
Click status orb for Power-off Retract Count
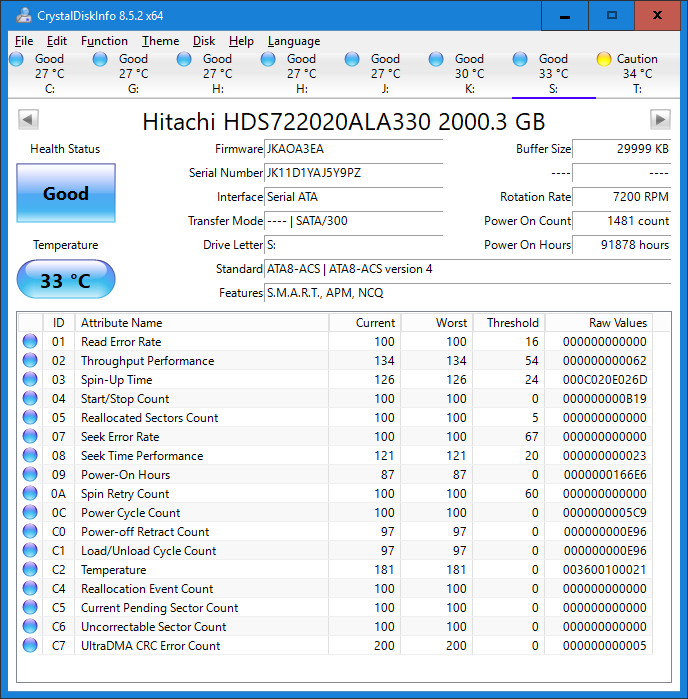(30, 531)
